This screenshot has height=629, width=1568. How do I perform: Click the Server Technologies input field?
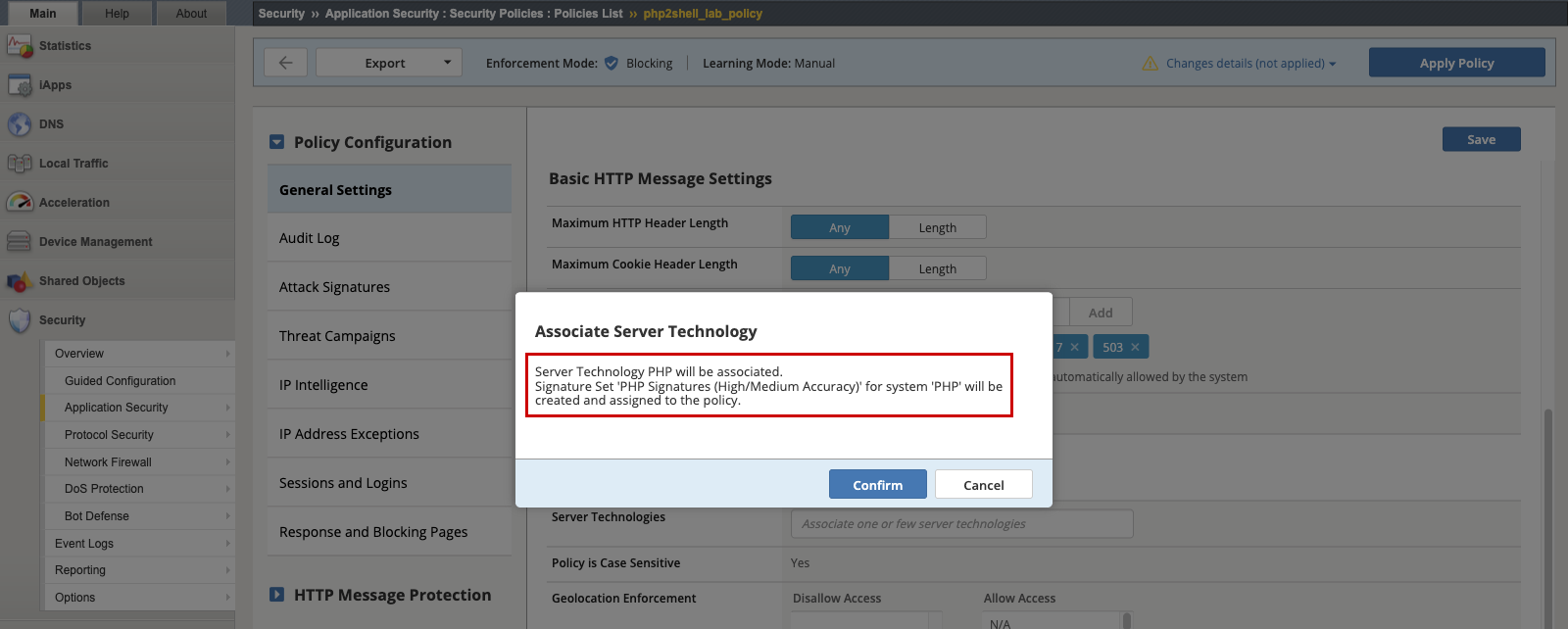(x=962, y=523)
